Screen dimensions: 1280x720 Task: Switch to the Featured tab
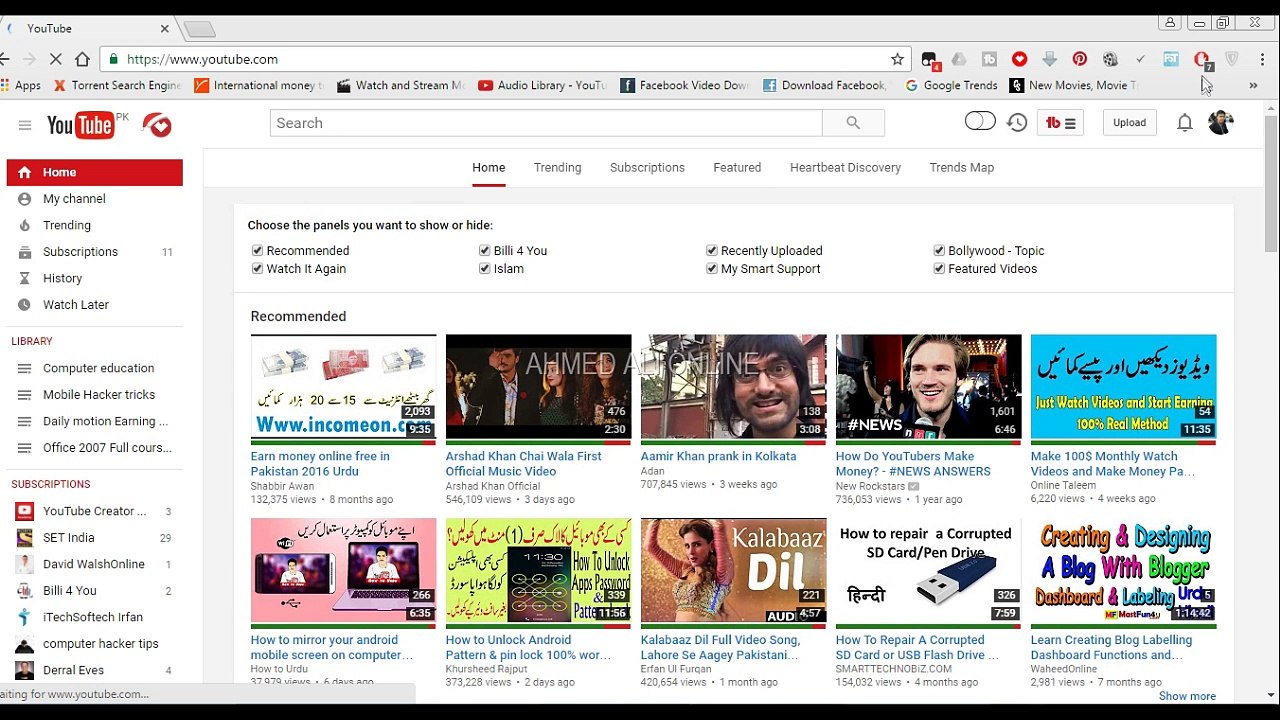[x=737, y=167]
